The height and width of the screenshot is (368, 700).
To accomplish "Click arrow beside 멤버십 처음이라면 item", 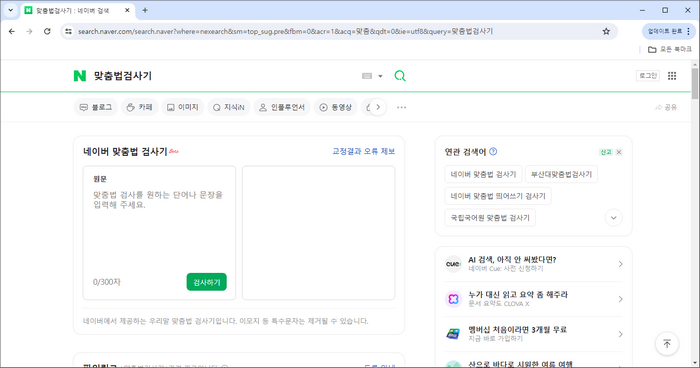I will click(x=621, y=334).
